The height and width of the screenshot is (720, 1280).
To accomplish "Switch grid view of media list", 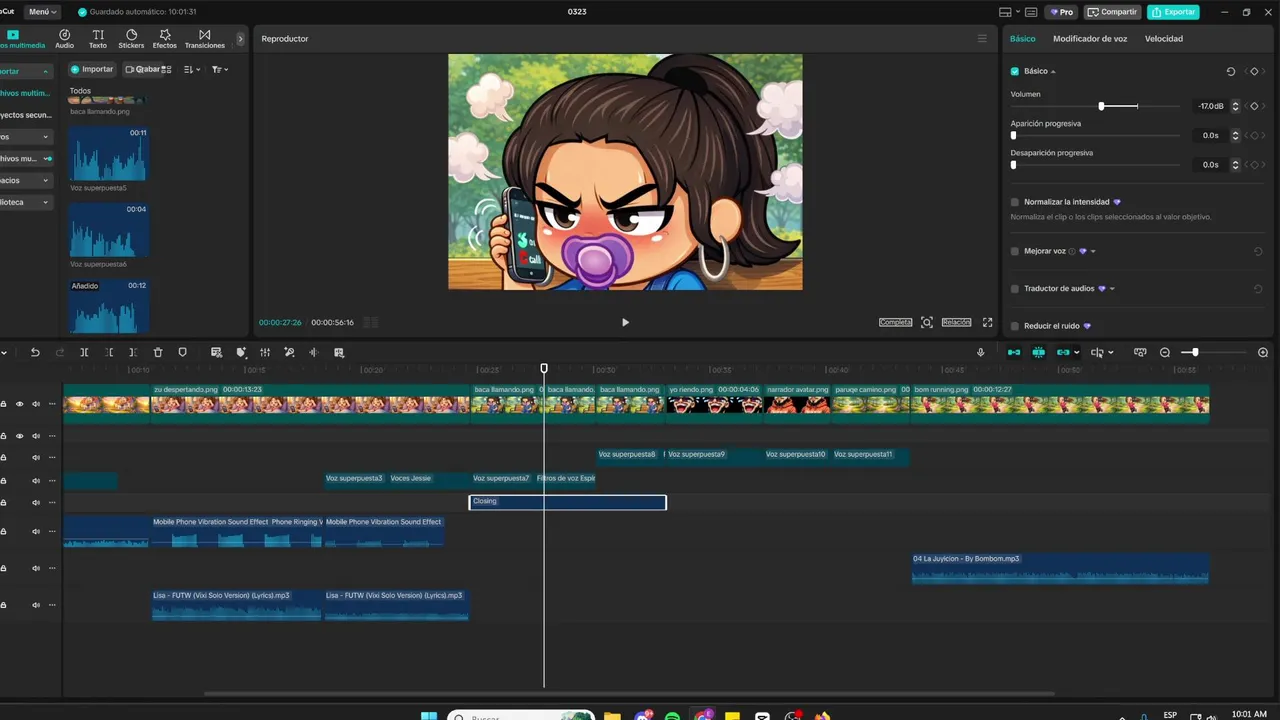I will 167,69.
